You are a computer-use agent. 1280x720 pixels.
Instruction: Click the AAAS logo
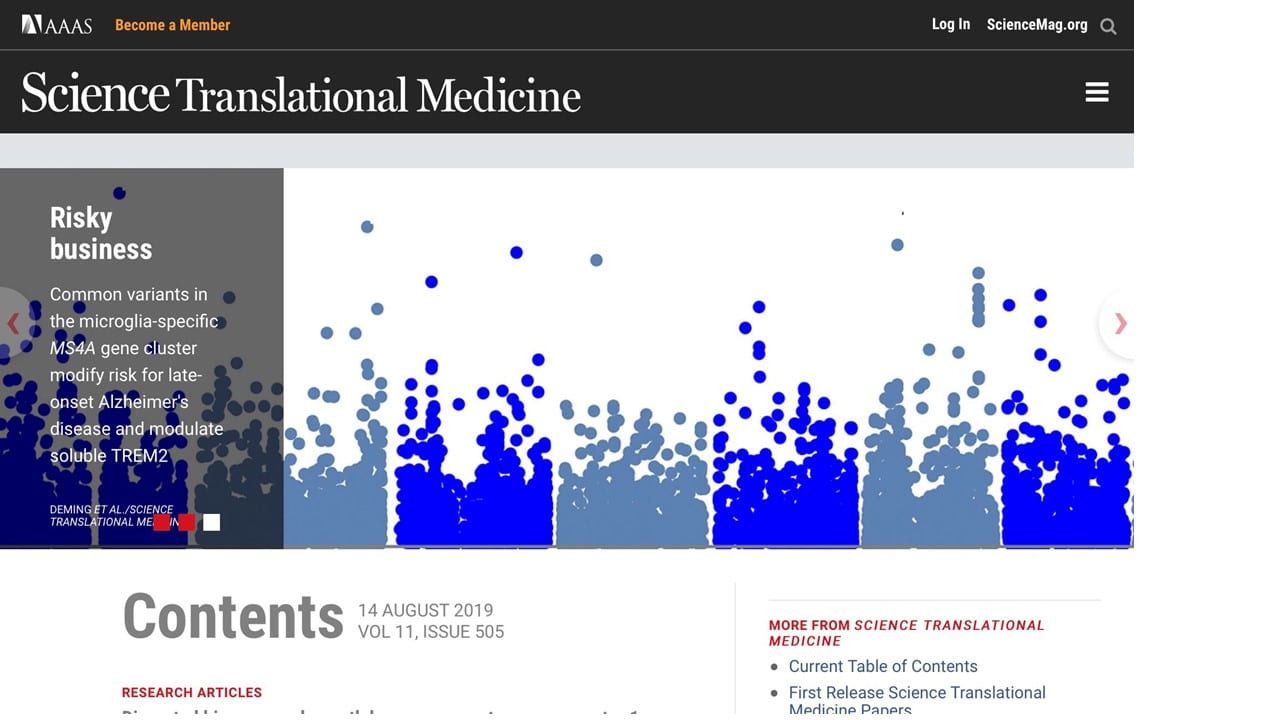[57, 25]
